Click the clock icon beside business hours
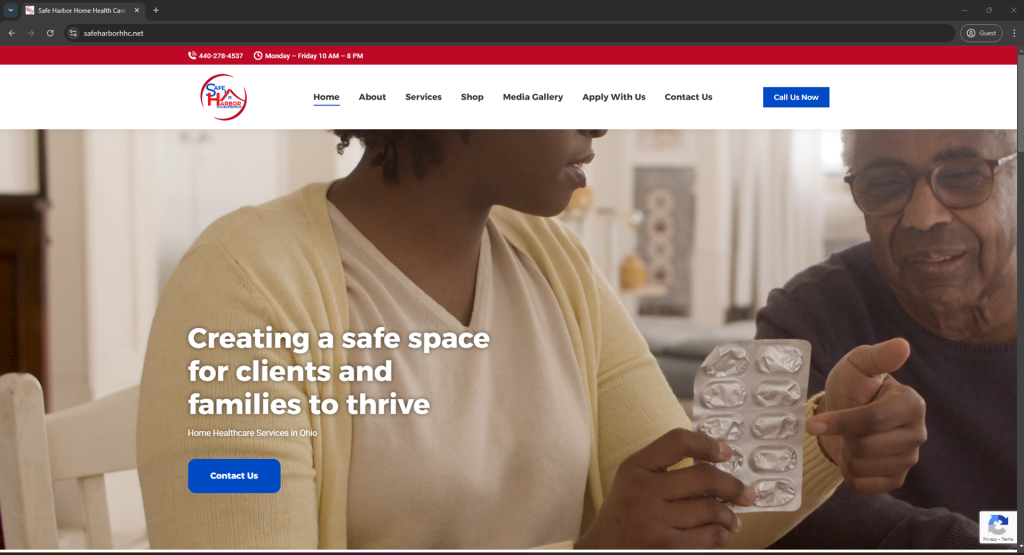Screen dimensions: 1024x555 [x=258, y=56]
